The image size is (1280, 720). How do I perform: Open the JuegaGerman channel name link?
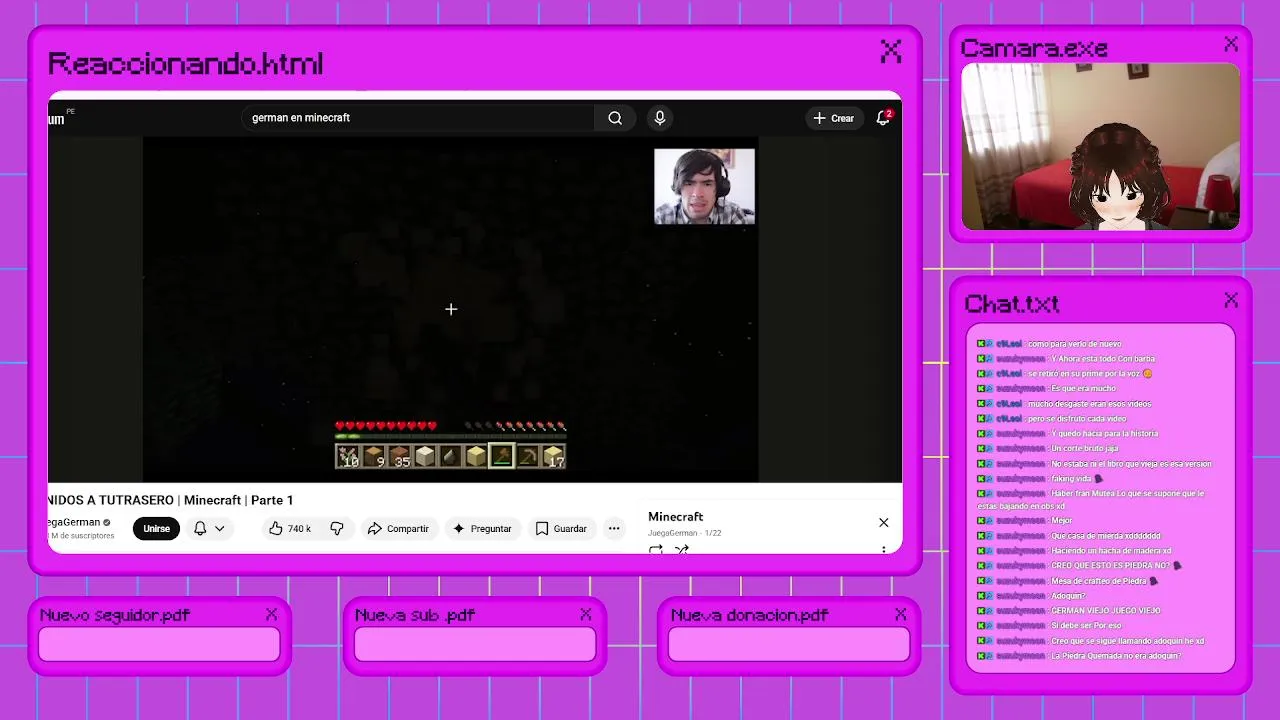74,522
